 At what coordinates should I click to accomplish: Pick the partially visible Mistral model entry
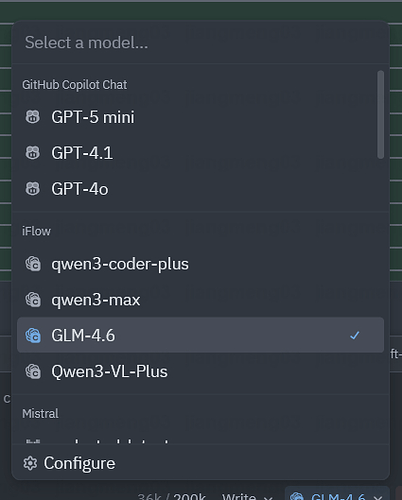coord(200,441)
